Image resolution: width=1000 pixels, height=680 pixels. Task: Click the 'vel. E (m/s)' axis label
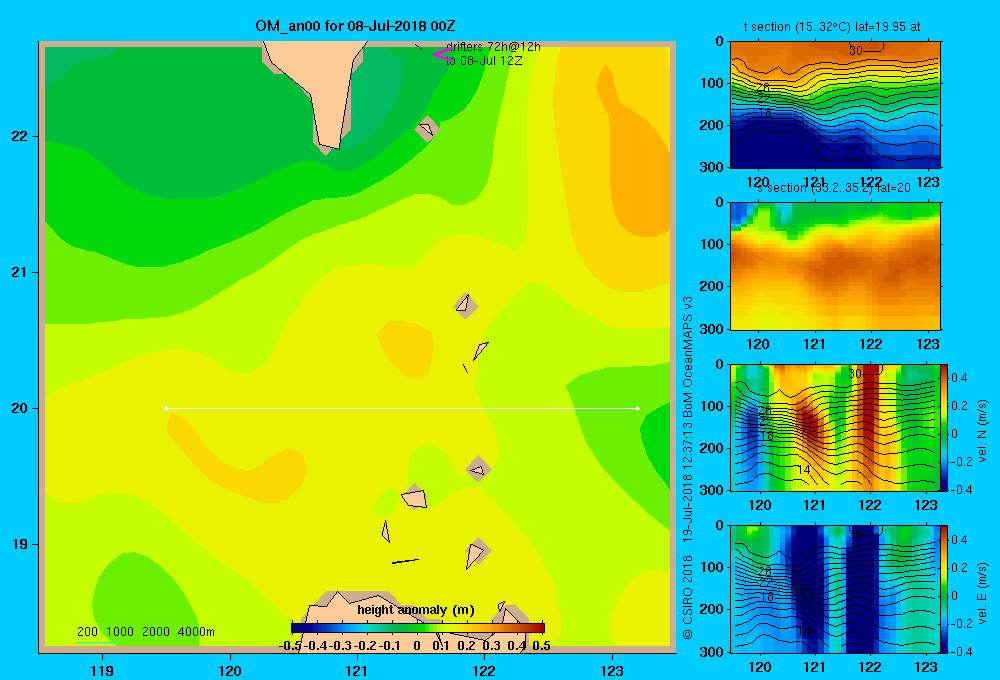[982, 593]
